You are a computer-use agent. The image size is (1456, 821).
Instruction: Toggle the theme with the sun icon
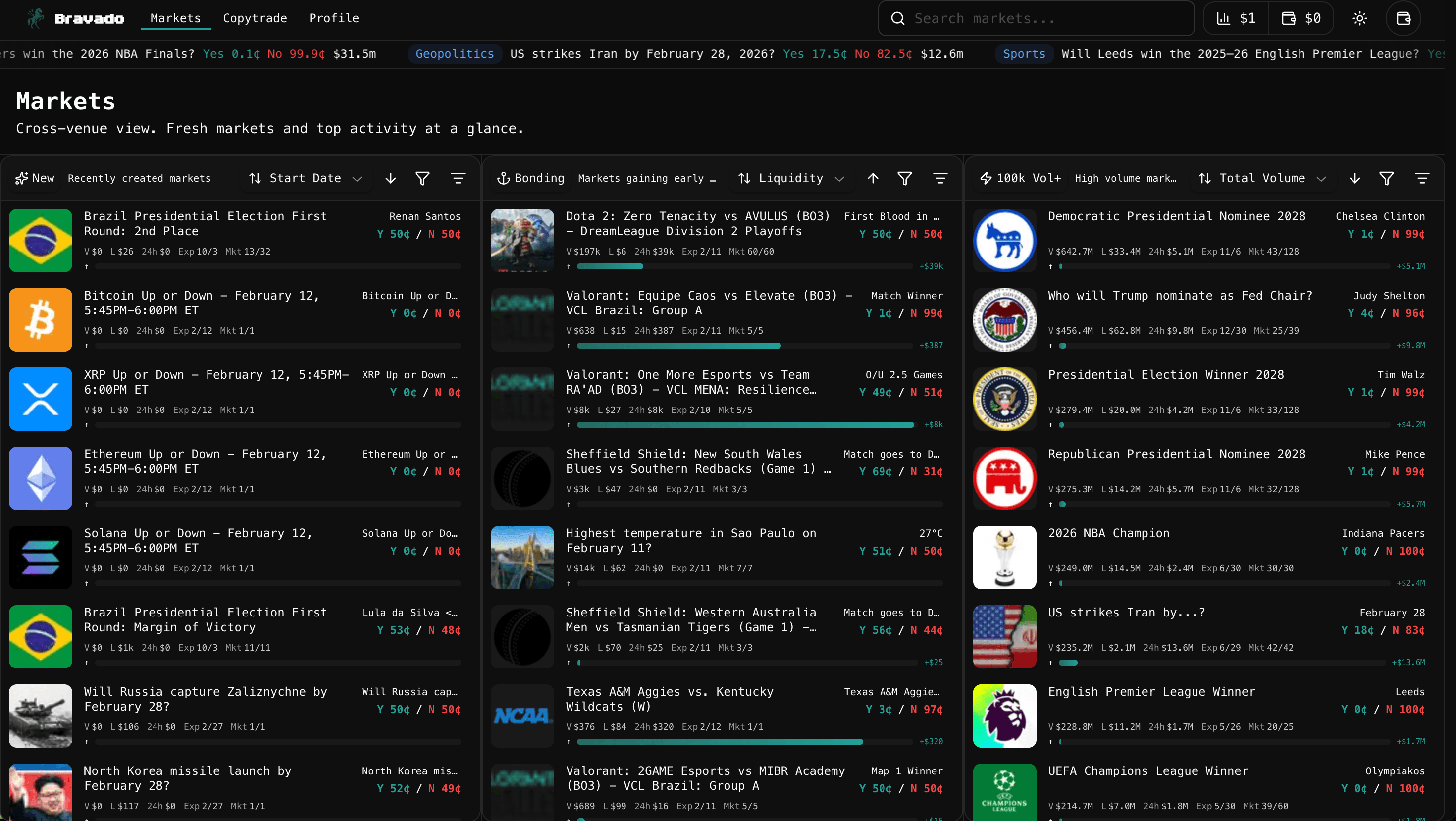[1360, 18]
